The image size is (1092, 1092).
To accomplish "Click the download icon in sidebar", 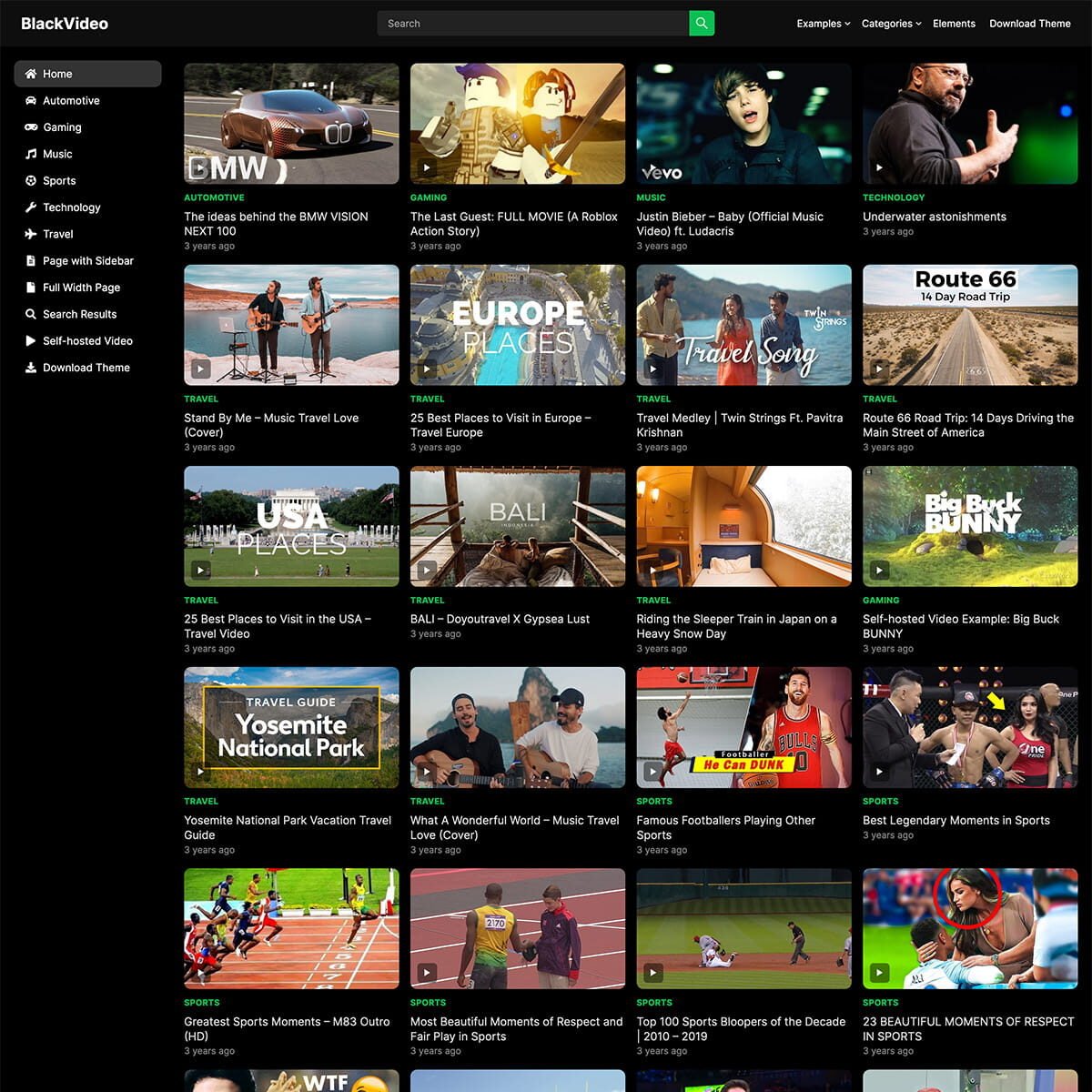I will [x=31, y=368].
